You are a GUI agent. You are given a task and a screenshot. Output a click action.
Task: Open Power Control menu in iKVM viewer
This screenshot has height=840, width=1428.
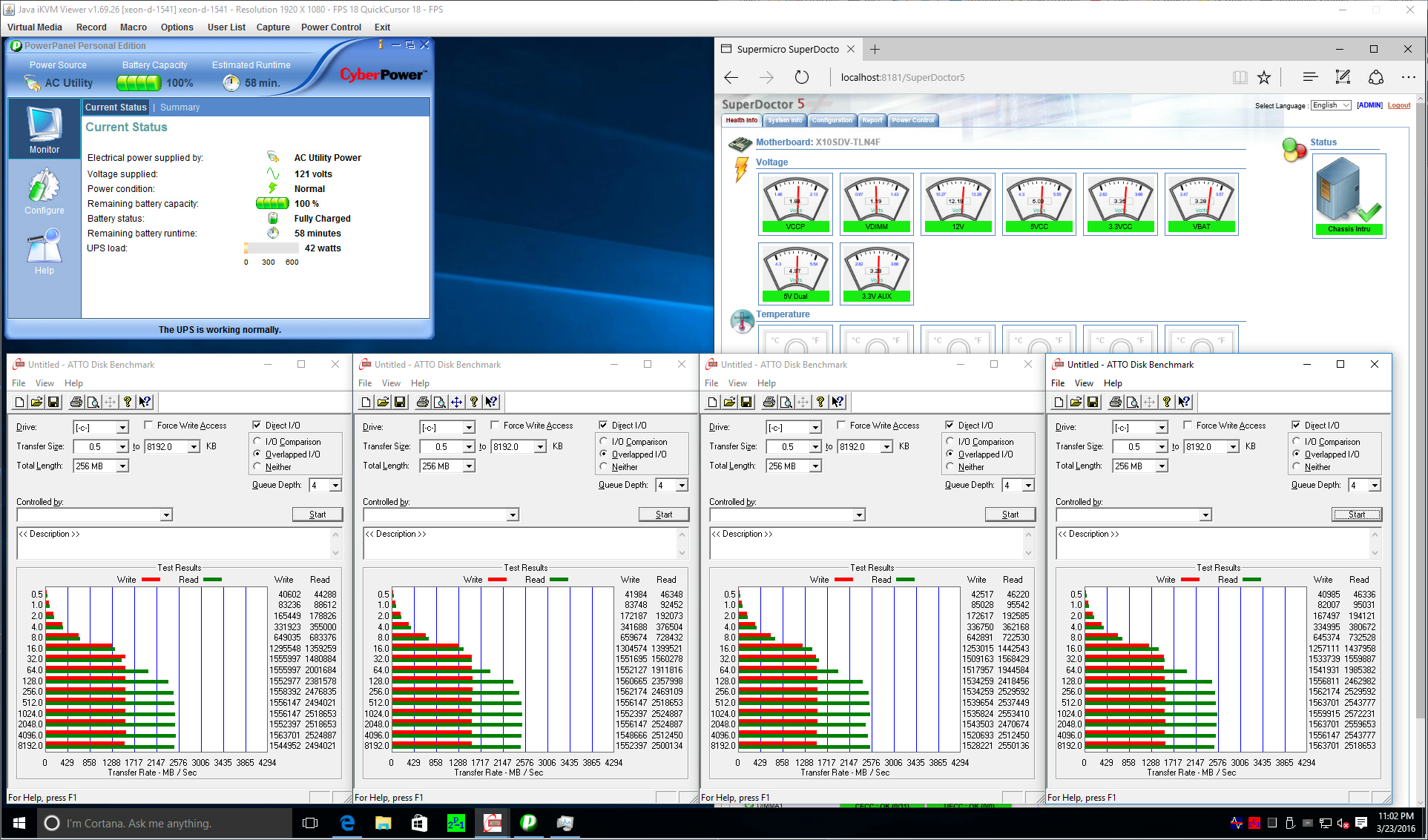[331, 27]
